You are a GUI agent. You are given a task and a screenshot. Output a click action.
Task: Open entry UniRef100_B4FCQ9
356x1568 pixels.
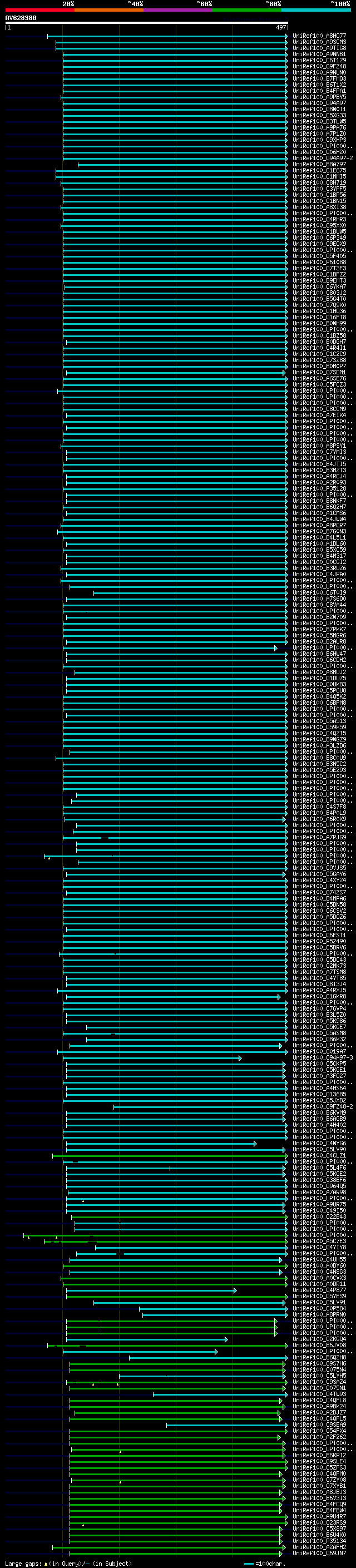coord(319,1503)
